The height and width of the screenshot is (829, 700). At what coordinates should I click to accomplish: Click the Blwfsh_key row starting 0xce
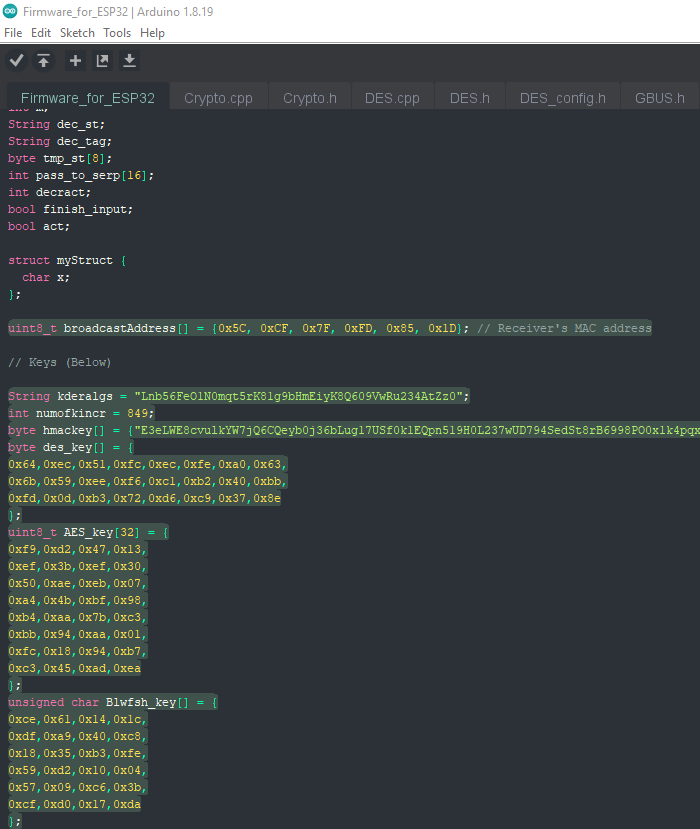[78, 719]
